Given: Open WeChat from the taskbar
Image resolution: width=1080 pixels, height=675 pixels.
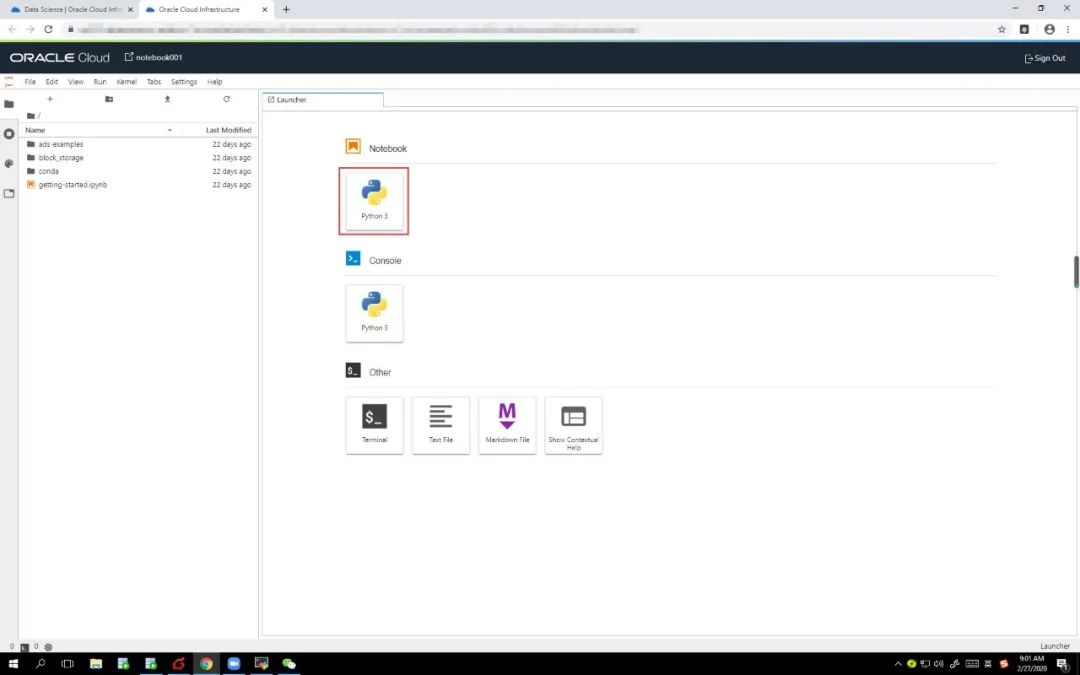Looking at the screenshot, I should pos(289,664).
